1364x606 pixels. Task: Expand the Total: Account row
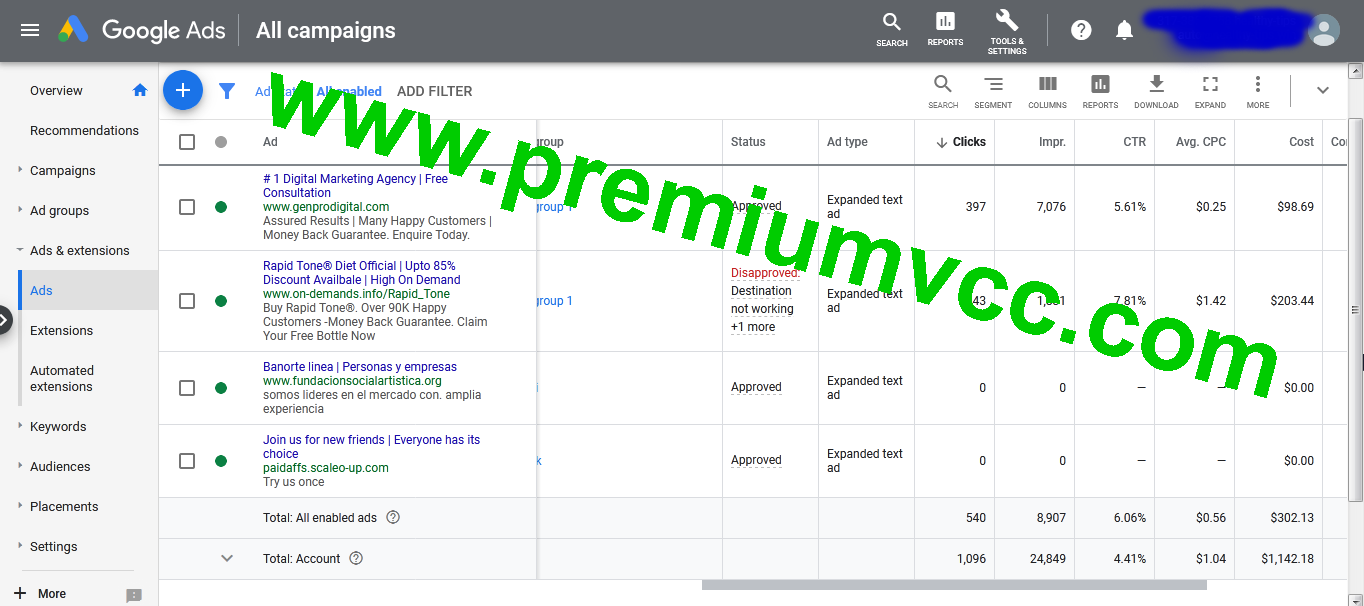click(x=227, y=558)
